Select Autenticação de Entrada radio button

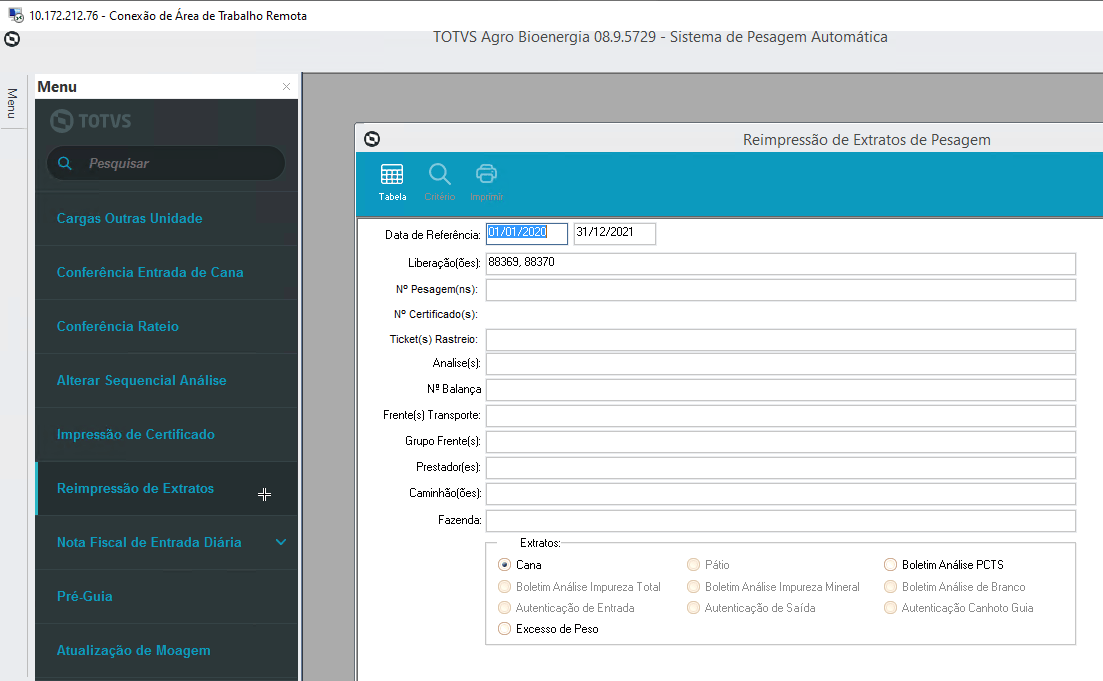(504, 608)
